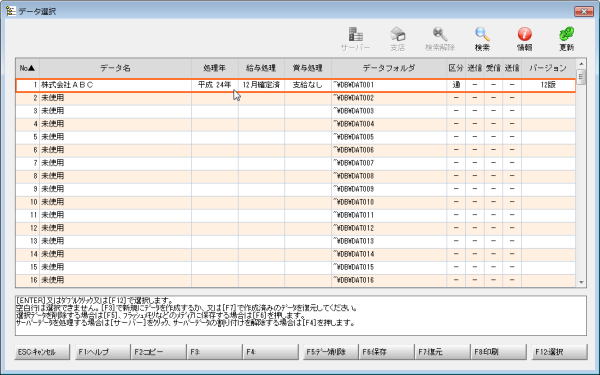Image resolution: width=600 pixels, height=375 pixels.
Task: Click the ¥DB¥DAT008 folder cell
Action: [389, 176]
